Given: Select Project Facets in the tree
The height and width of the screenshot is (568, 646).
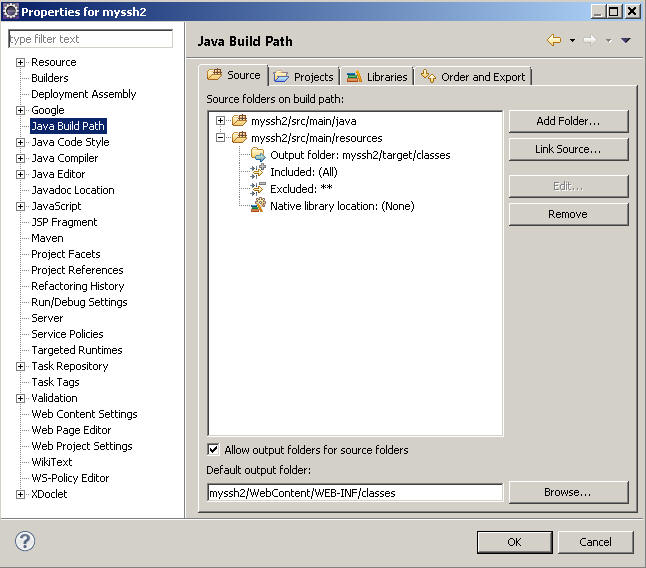Looking at the screenshot, I should point(66,254).
